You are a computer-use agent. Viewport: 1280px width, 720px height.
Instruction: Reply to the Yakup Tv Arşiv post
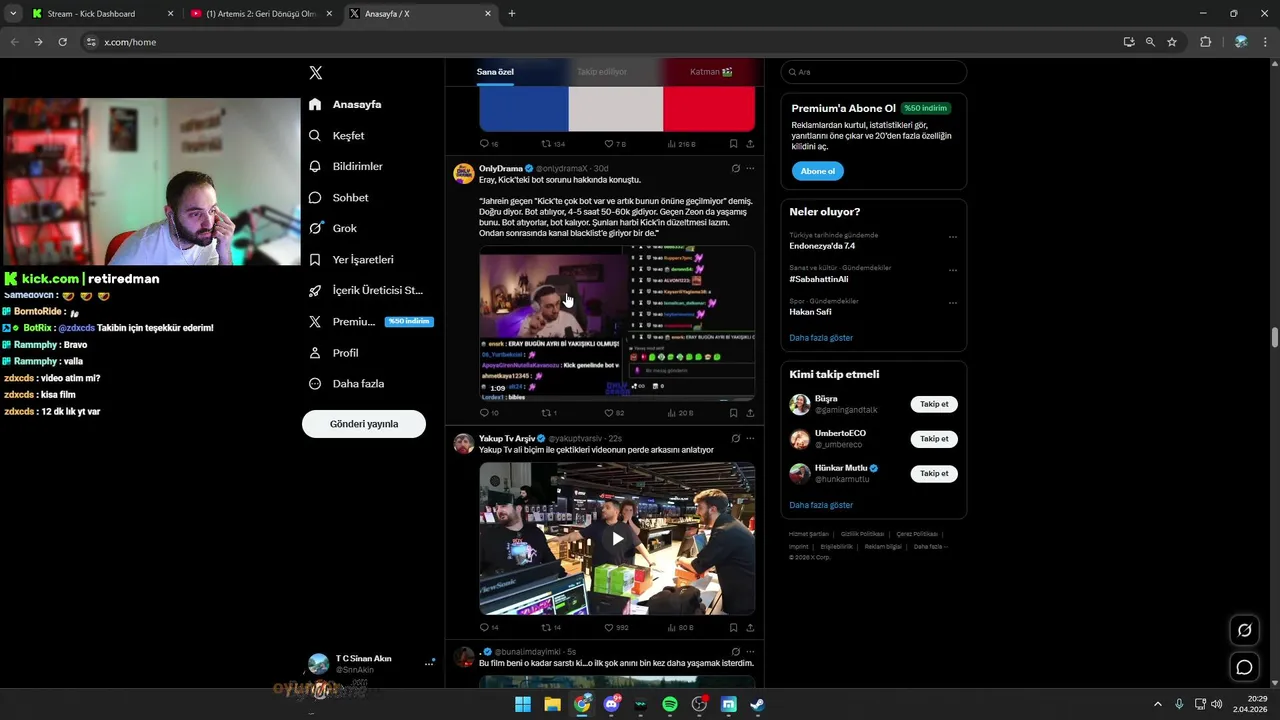pyautogui.click(x=489, y=628)
